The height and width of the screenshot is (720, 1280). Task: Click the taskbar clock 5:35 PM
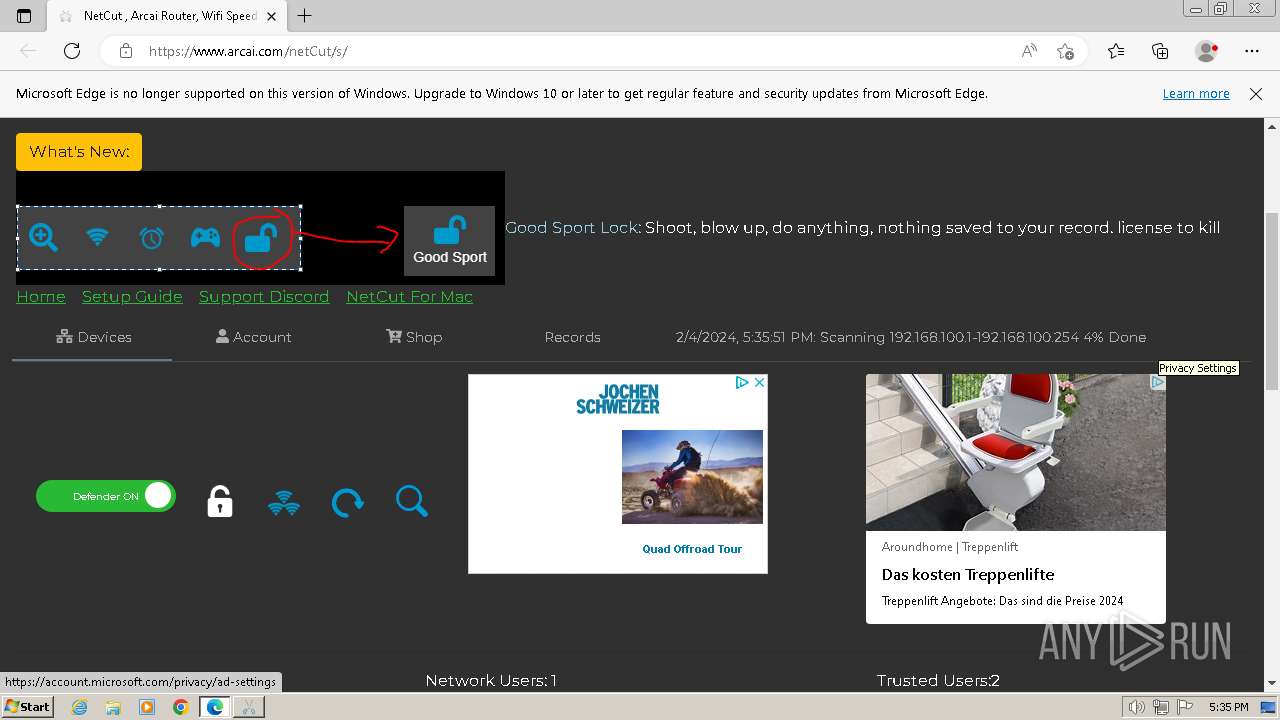pyautogui.click(x=1228, y=707)
